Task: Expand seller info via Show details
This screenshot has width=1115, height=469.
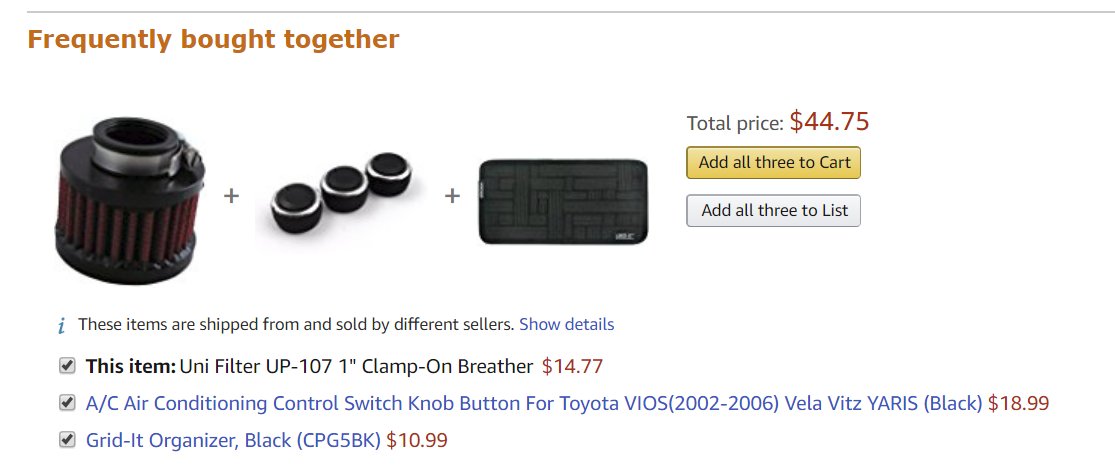Action: [x=567, y=325]
